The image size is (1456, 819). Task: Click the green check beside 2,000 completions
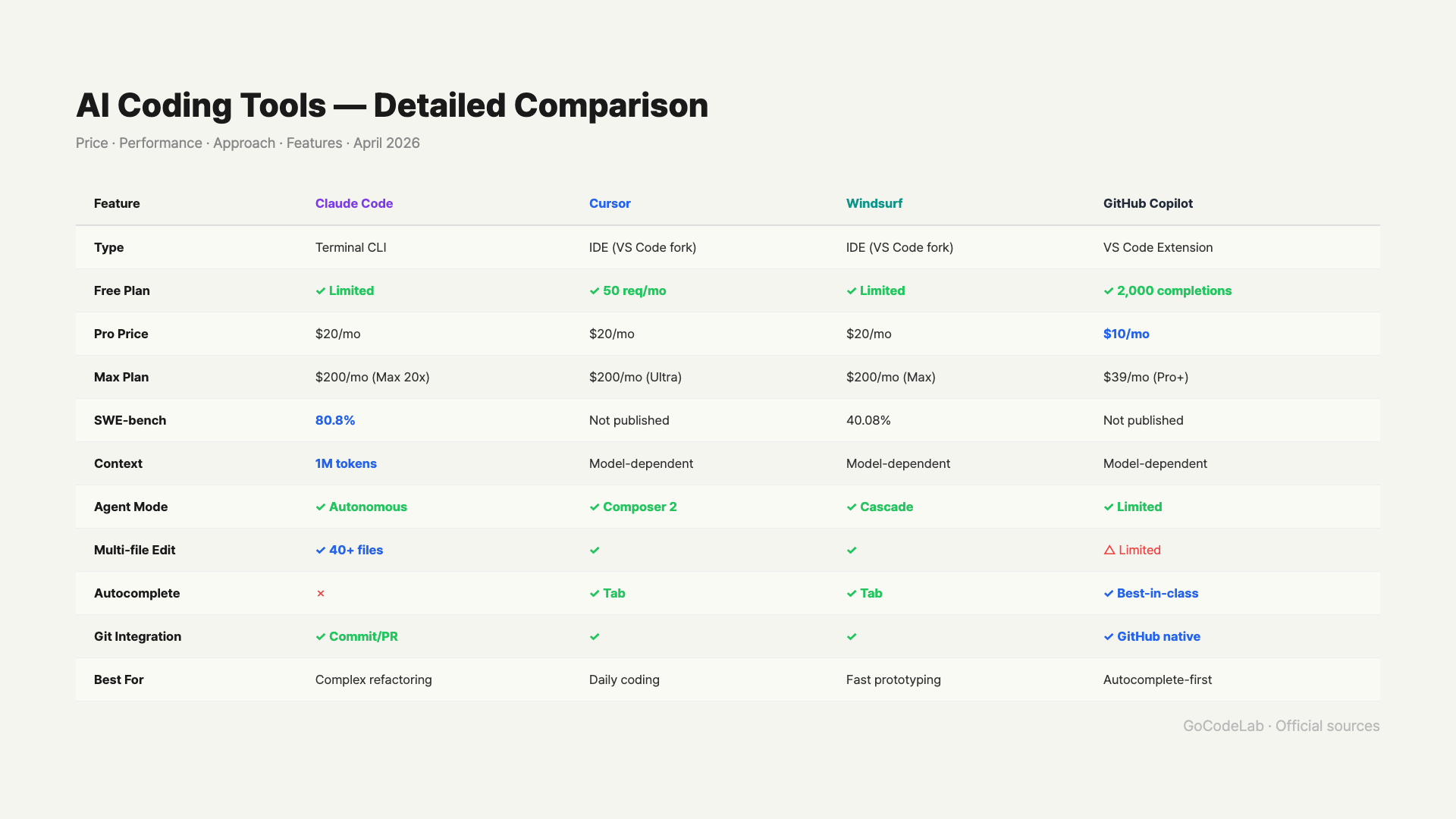tap(1108, 290)
